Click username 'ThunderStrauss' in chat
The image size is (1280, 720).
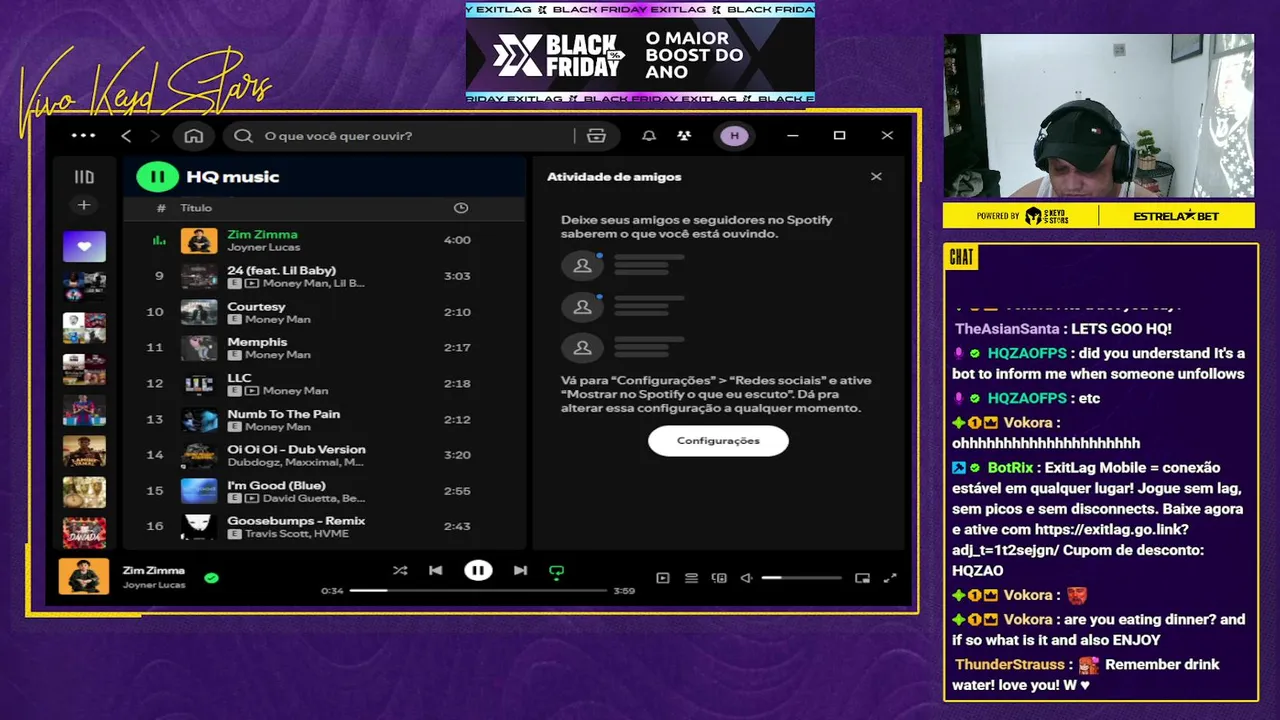(x=1010, y=665)
